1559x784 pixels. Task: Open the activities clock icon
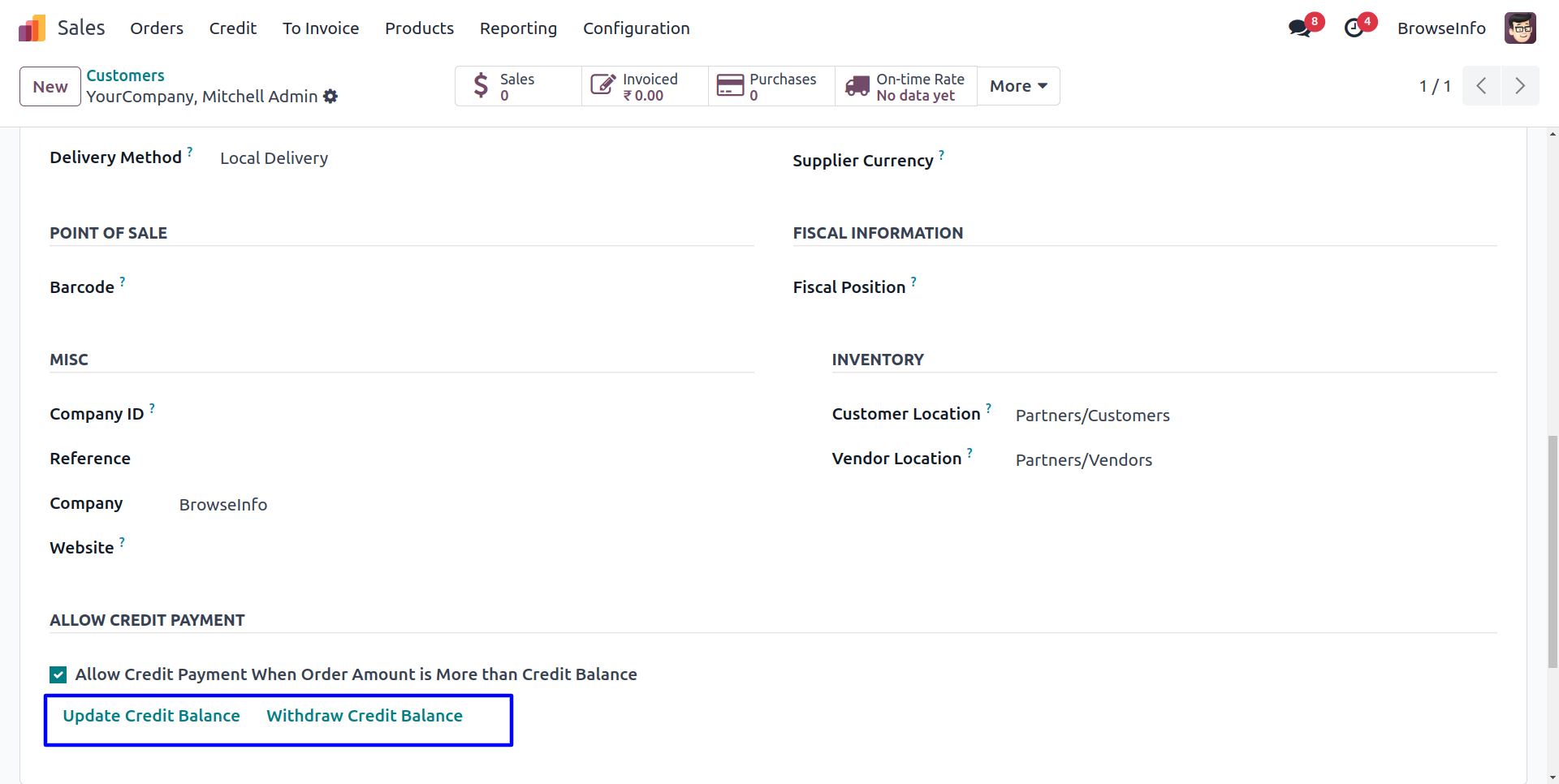(x=1354, y=28)
